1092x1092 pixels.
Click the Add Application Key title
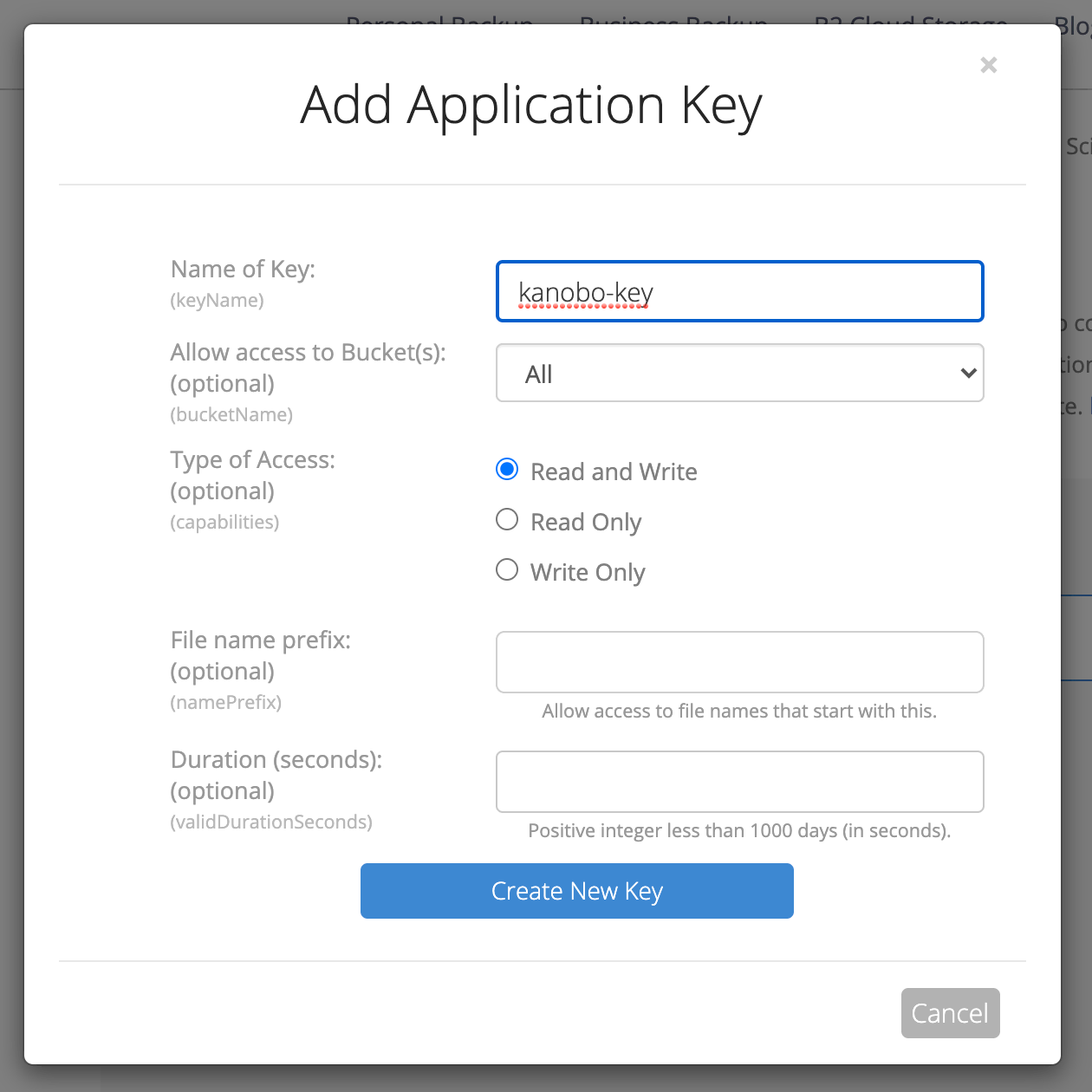pyautogui.click(x=530, y=106)
